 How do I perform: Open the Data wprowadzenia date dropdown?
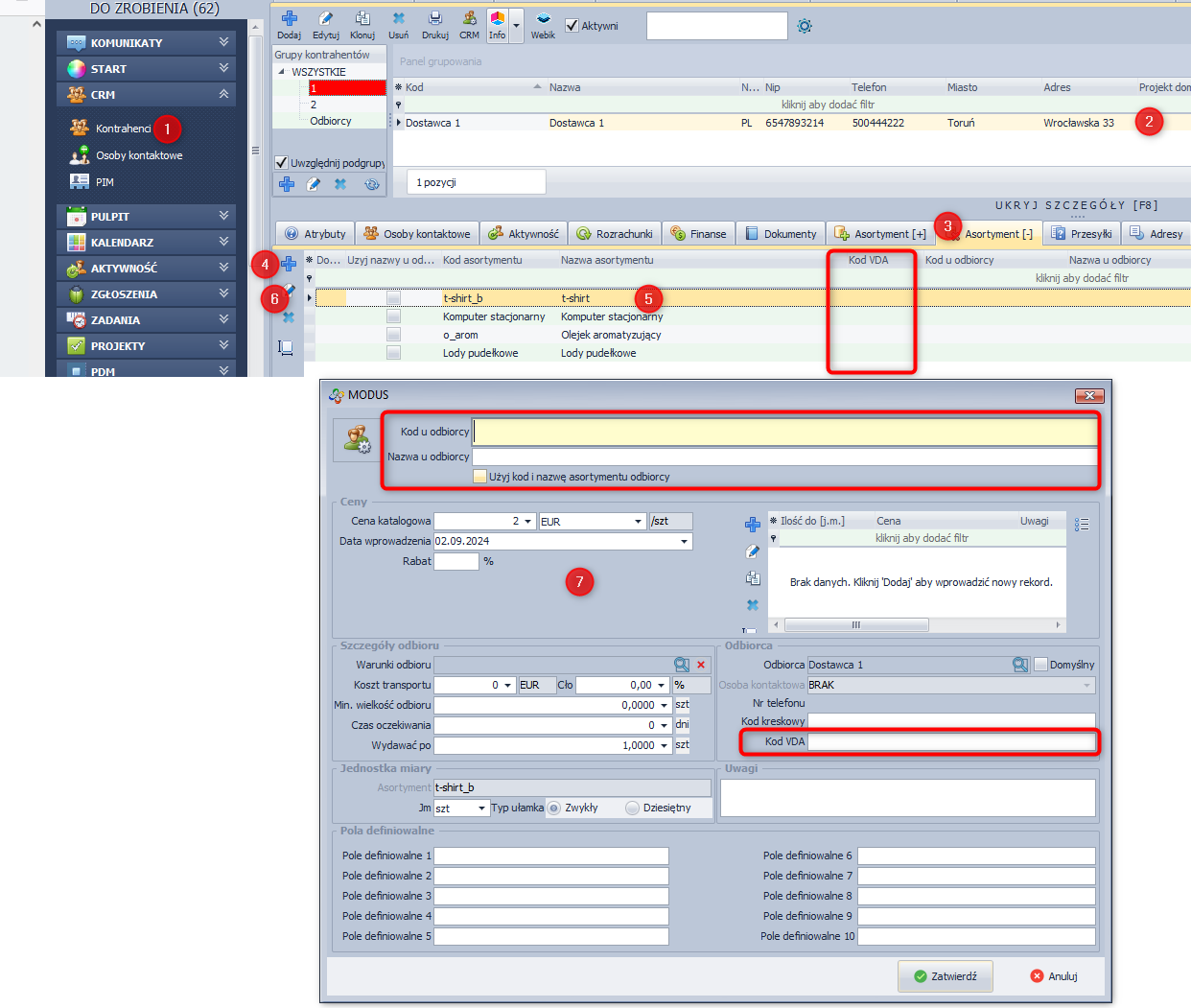[684, 541]
